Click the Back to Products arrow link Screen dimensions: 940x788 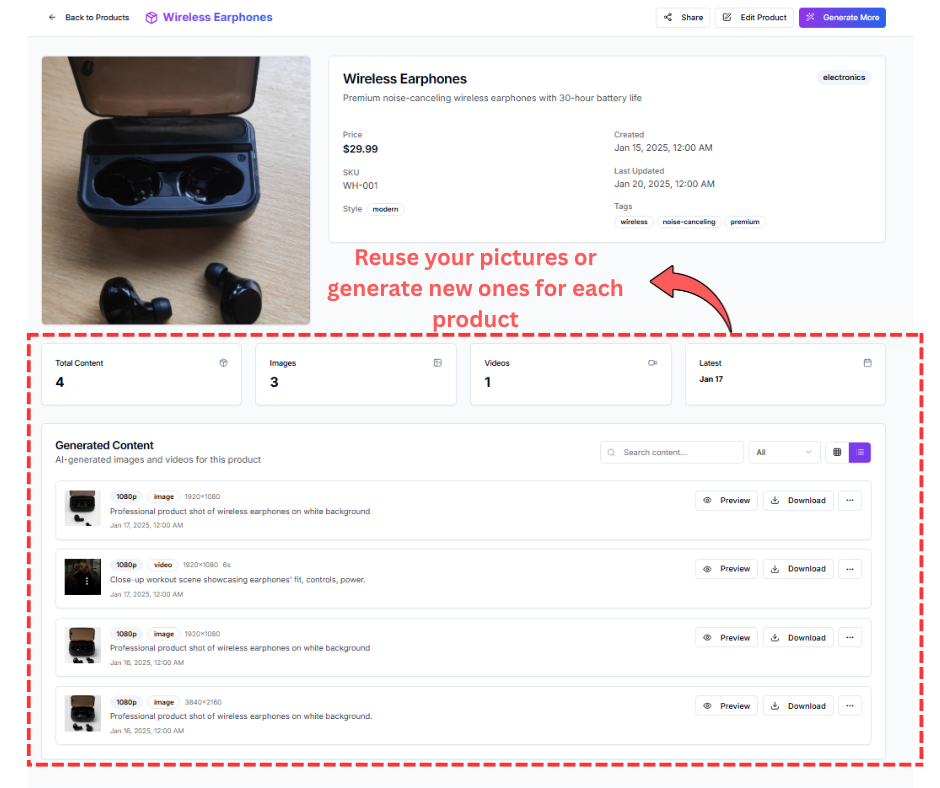click(x=88, y=18)
